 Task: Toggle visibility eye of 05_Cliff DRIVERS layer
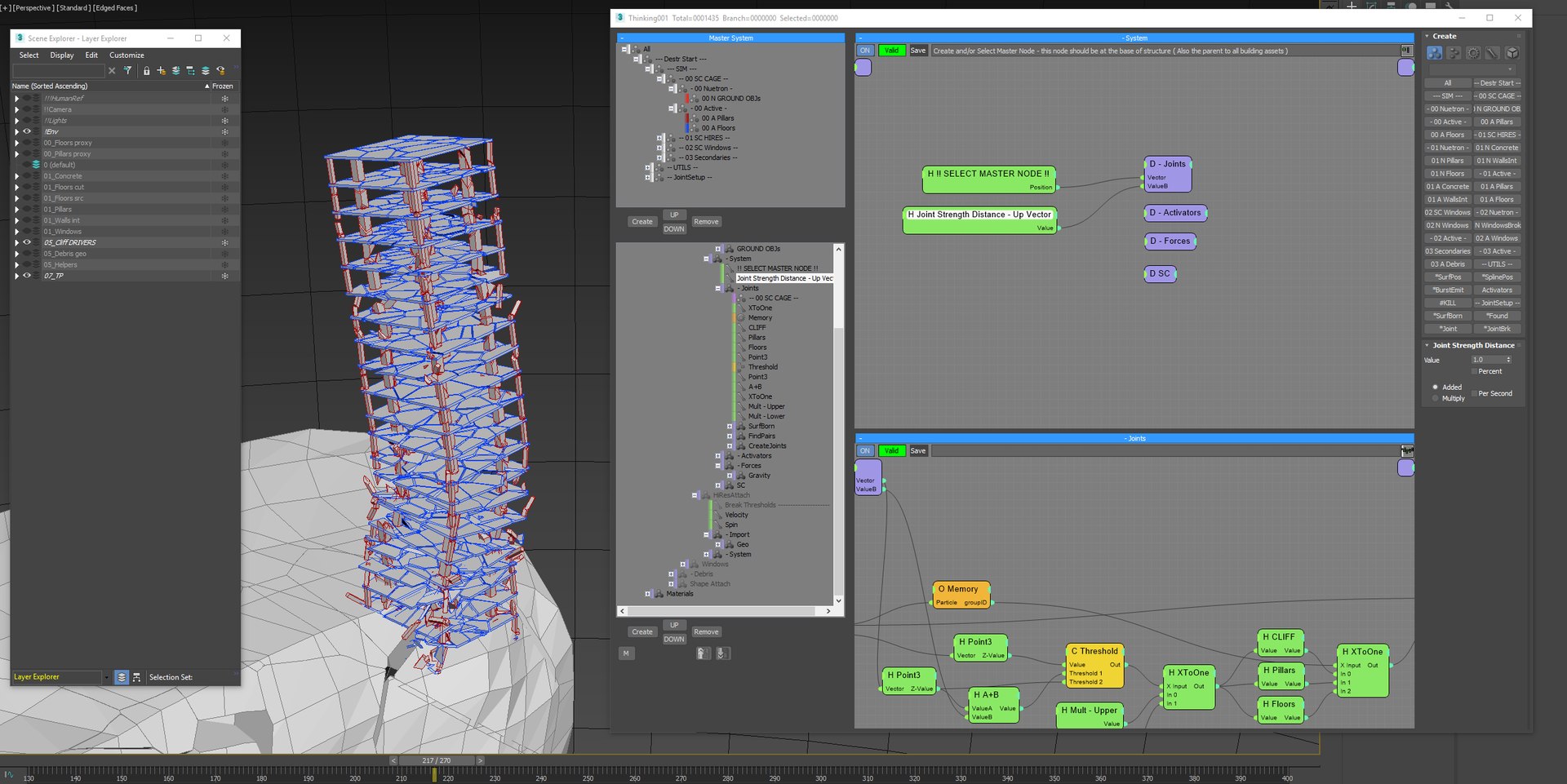pyautogui.click(x=27, y=242)
